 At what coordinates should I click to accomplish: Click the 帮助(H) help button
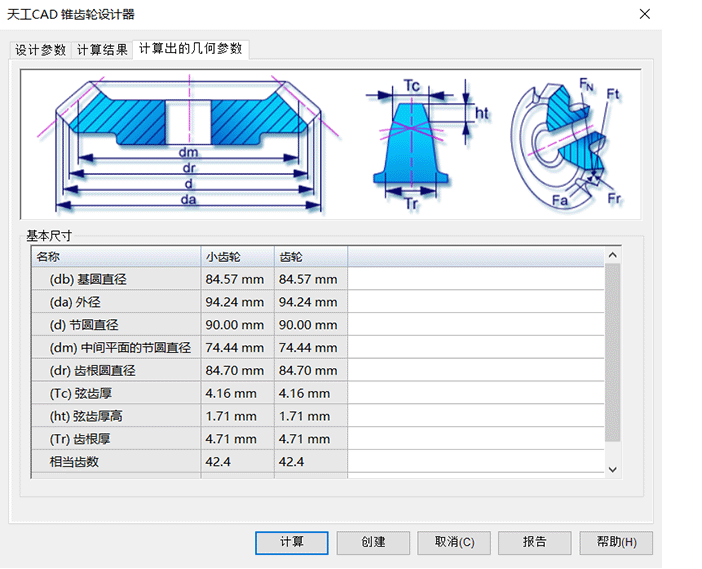616,543
